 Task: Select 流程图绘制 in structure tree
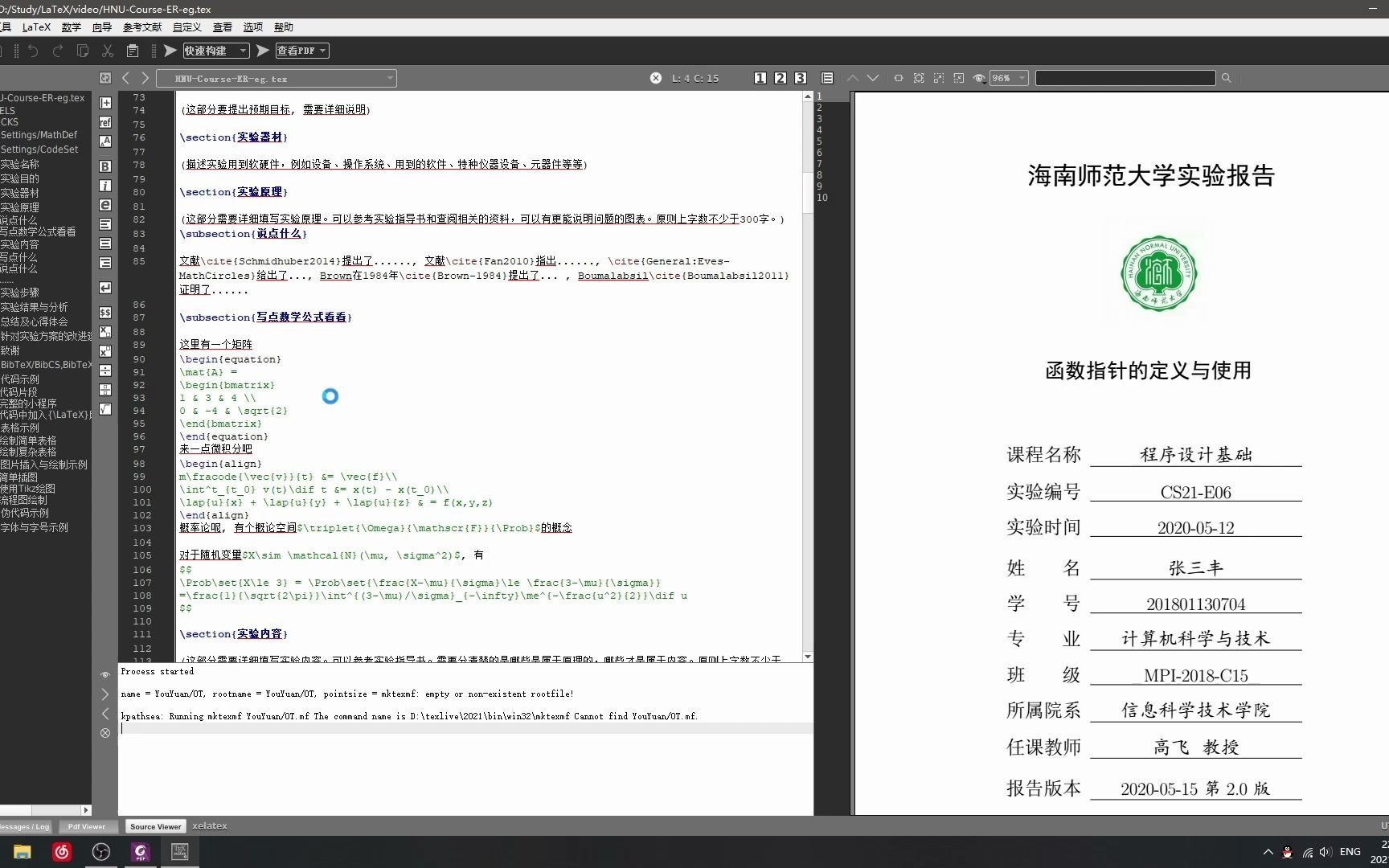(x=23, y=500)
